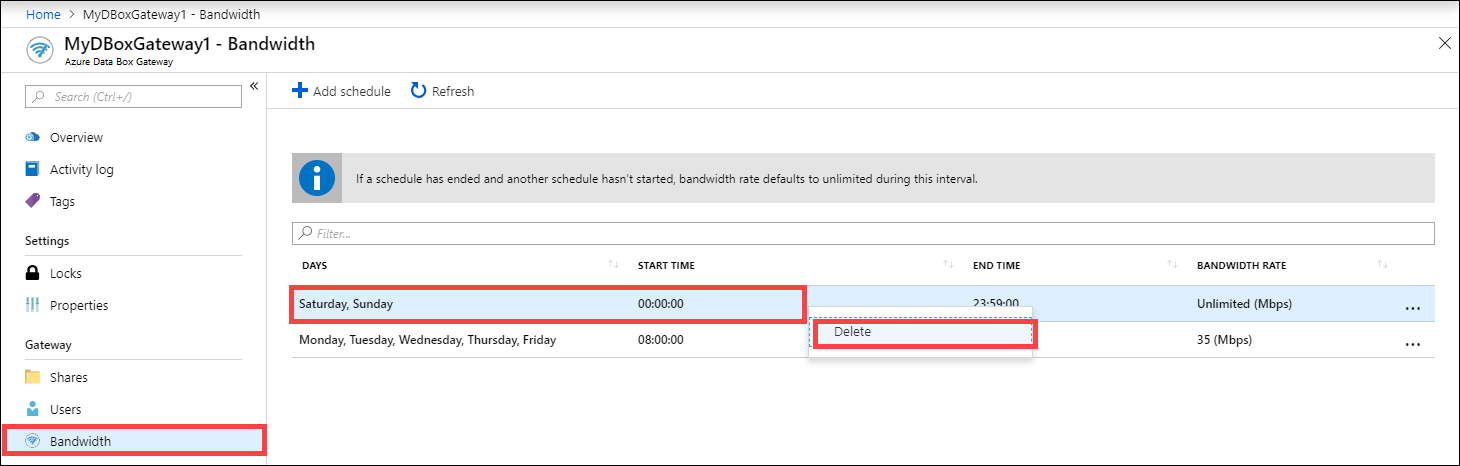Open Overview in the sidebar
Viewport: 1460px width, 466px height.
(x=77, y=137)
